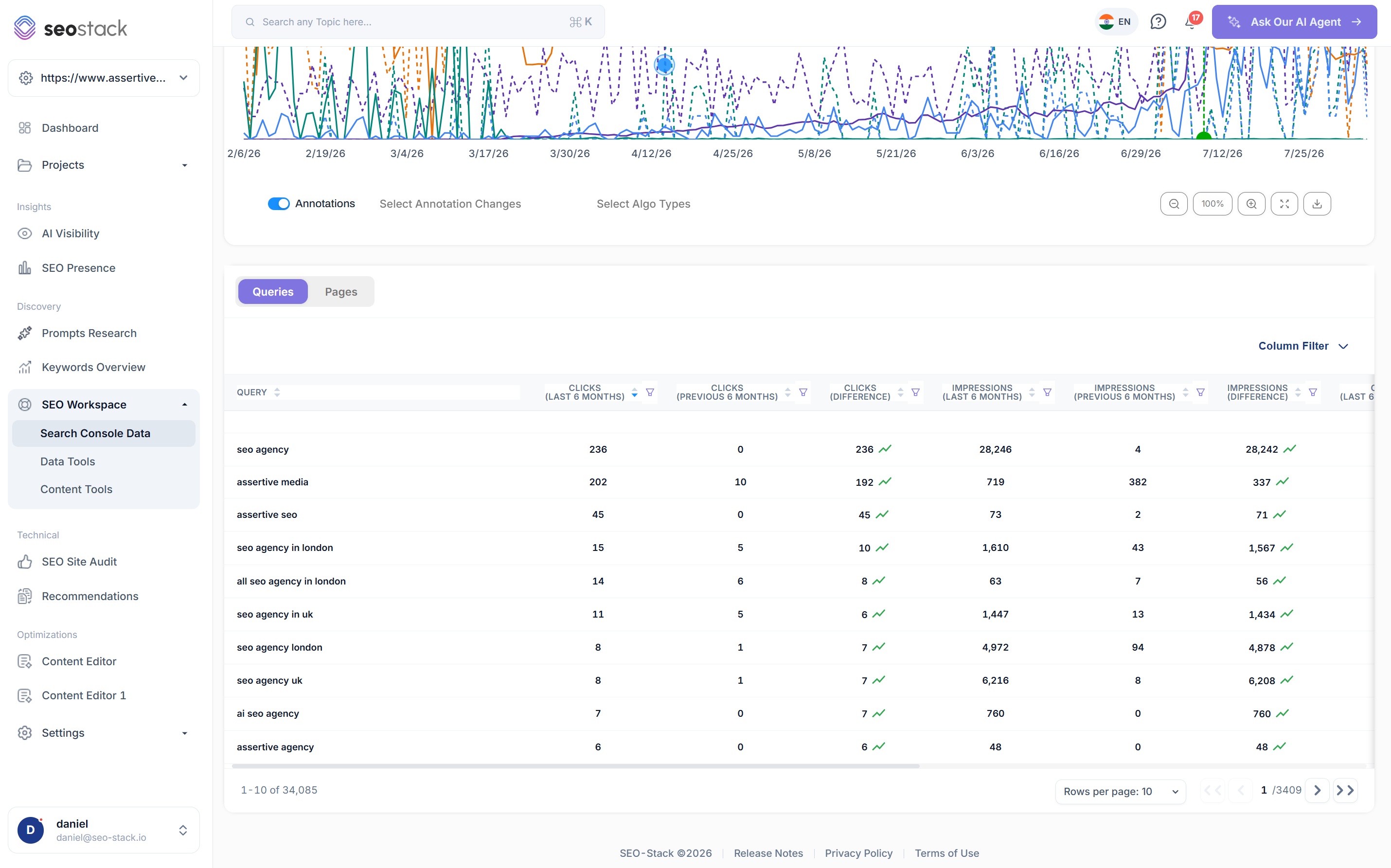This screenshot has height=868, width=1391.
Task: Open Select Algo Types dropdown
Action: click(643, 204)
